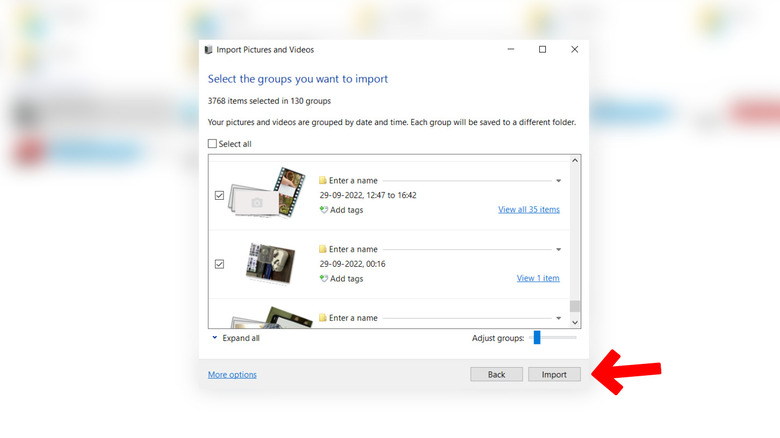
Task: Uncheck the 29-09-2022, 00:16 group checkbox
Action: tap(219, 264)
